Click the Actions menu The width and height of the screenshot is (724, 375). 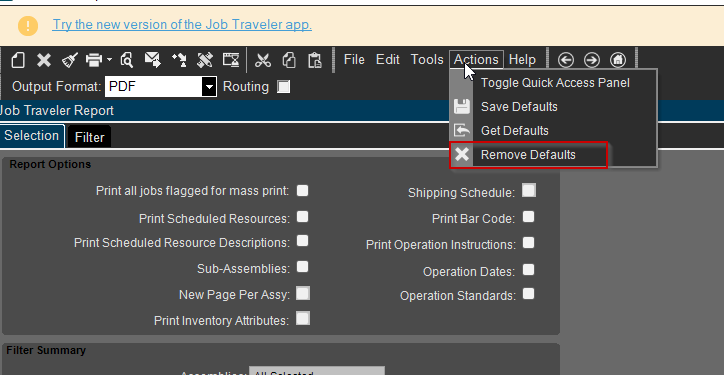(476, 60)
